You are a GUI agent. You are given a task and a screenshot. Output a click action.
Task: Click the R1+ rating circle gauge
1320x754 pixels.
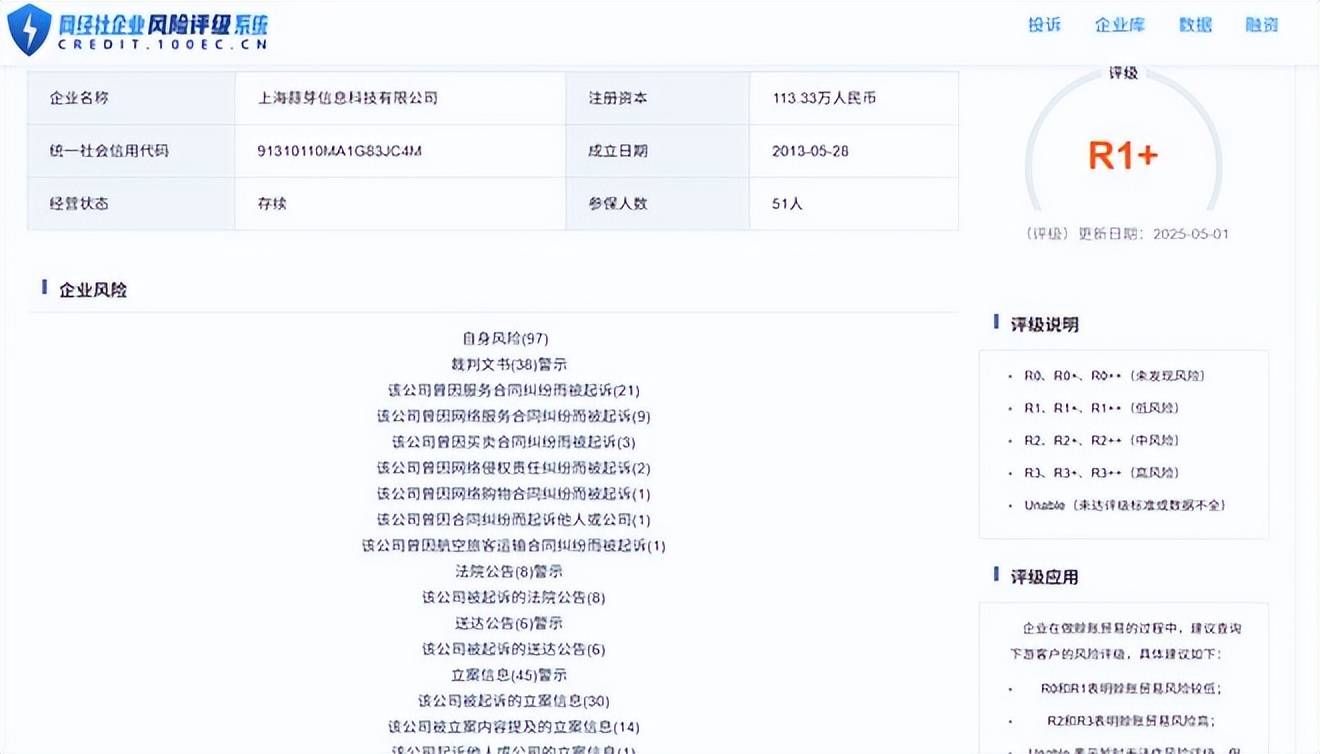pos(1123,155)
